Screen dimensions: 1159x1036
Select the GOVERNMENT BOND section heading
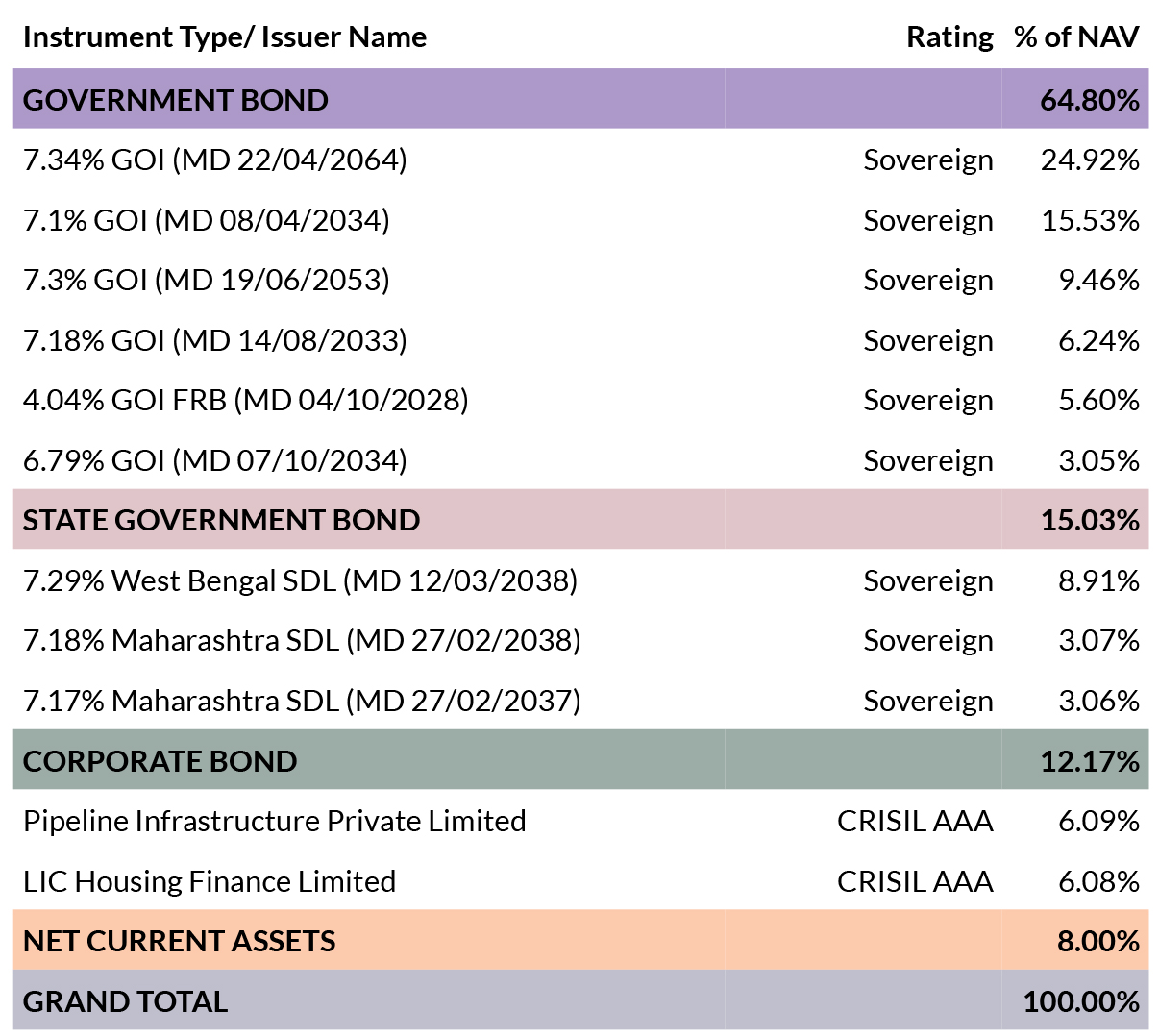click(176, 100)
